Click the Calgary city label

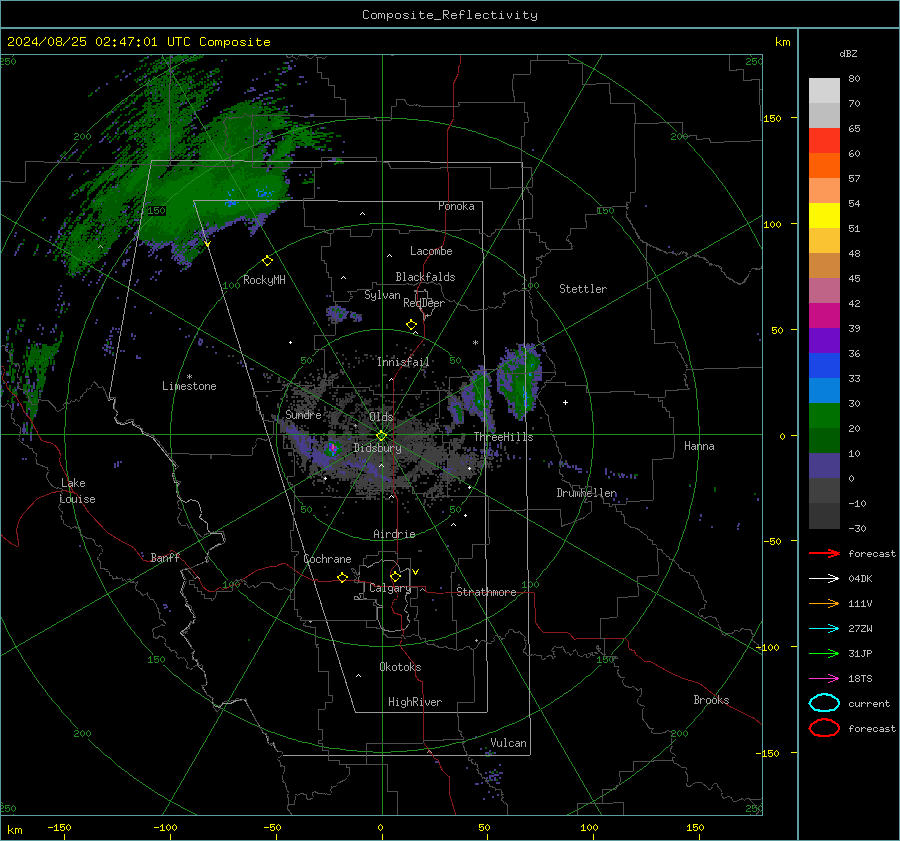point(390,588)
